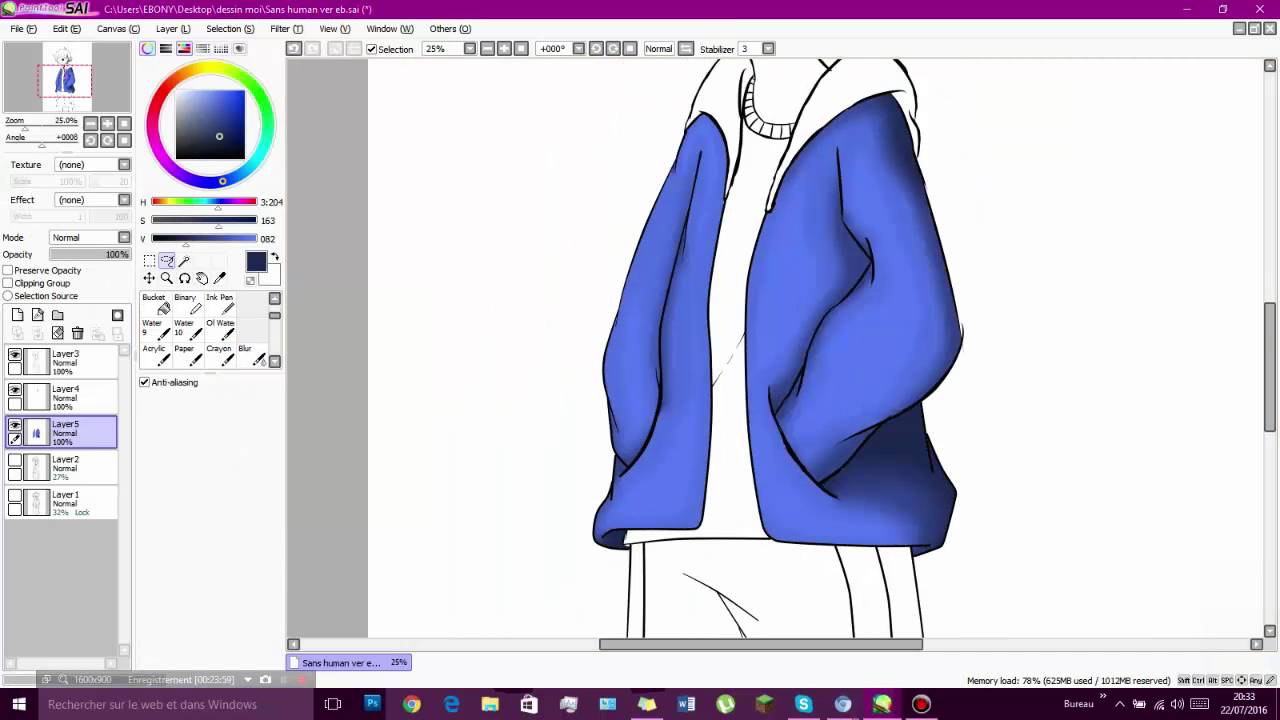Zoom in using navigator plus button
1280x720 pixels.
pyautogui.click(x=107, y=124)
